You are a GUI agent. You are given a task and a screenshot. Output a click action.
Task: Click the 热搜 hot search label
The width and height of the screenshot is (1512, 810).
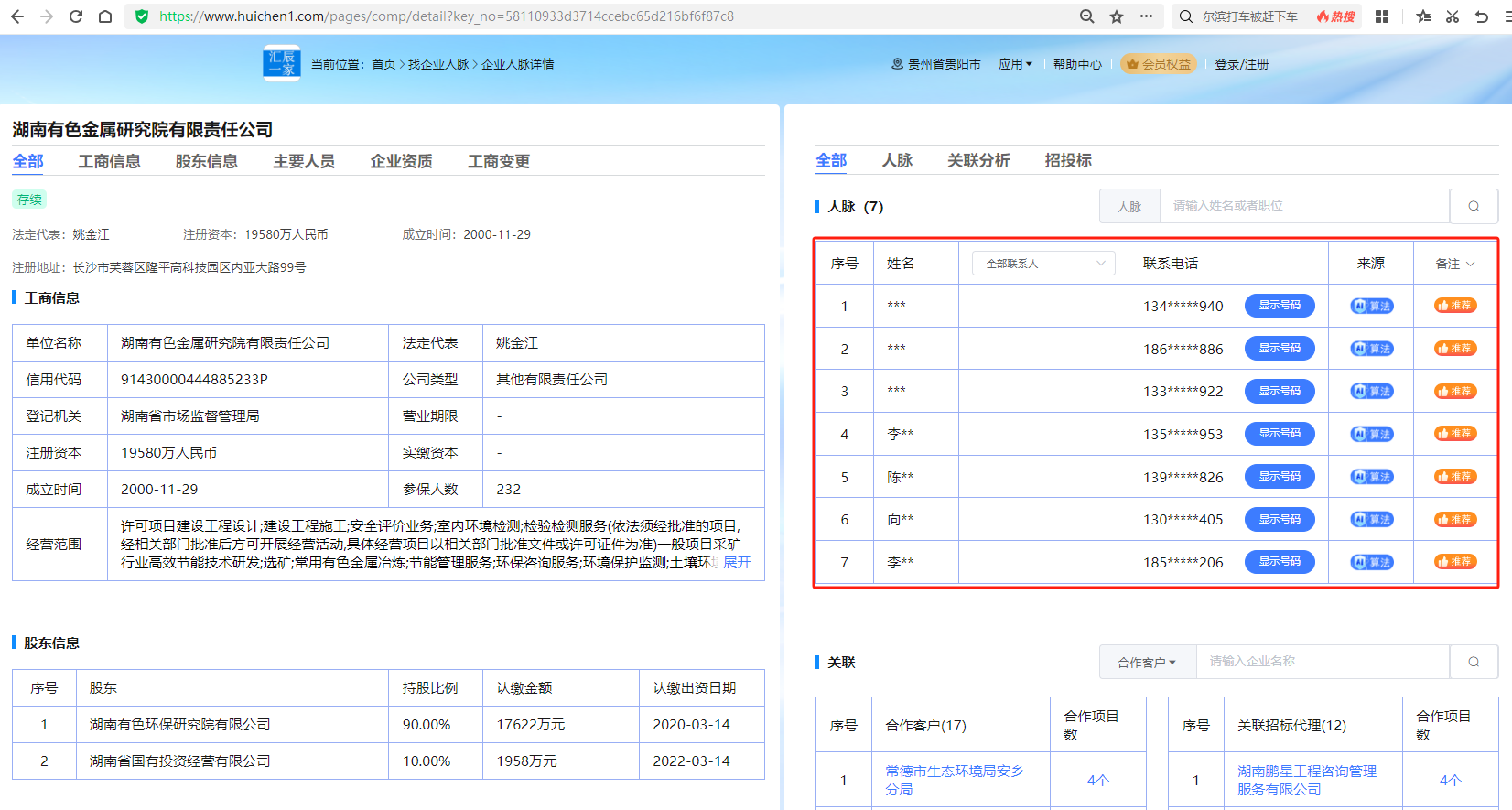1335,16
